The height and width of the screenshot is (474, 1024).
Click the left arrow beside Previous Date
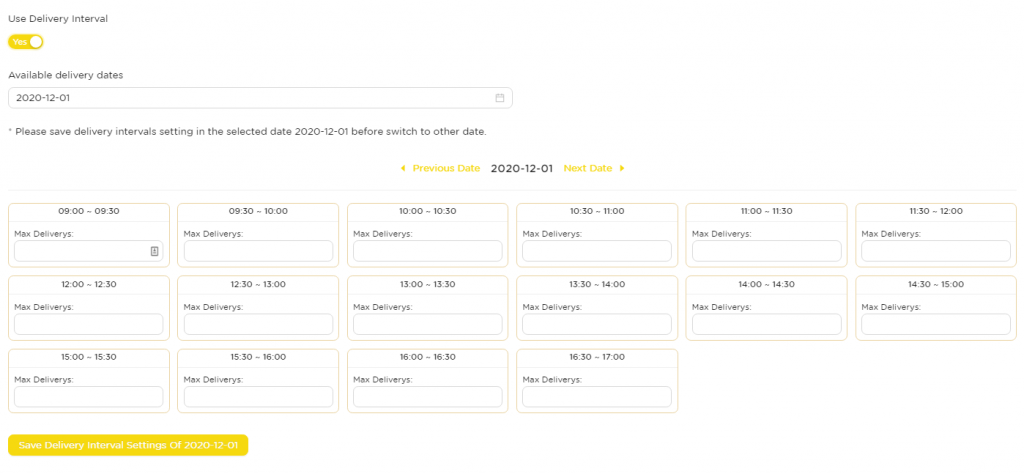tap(403, 168)
